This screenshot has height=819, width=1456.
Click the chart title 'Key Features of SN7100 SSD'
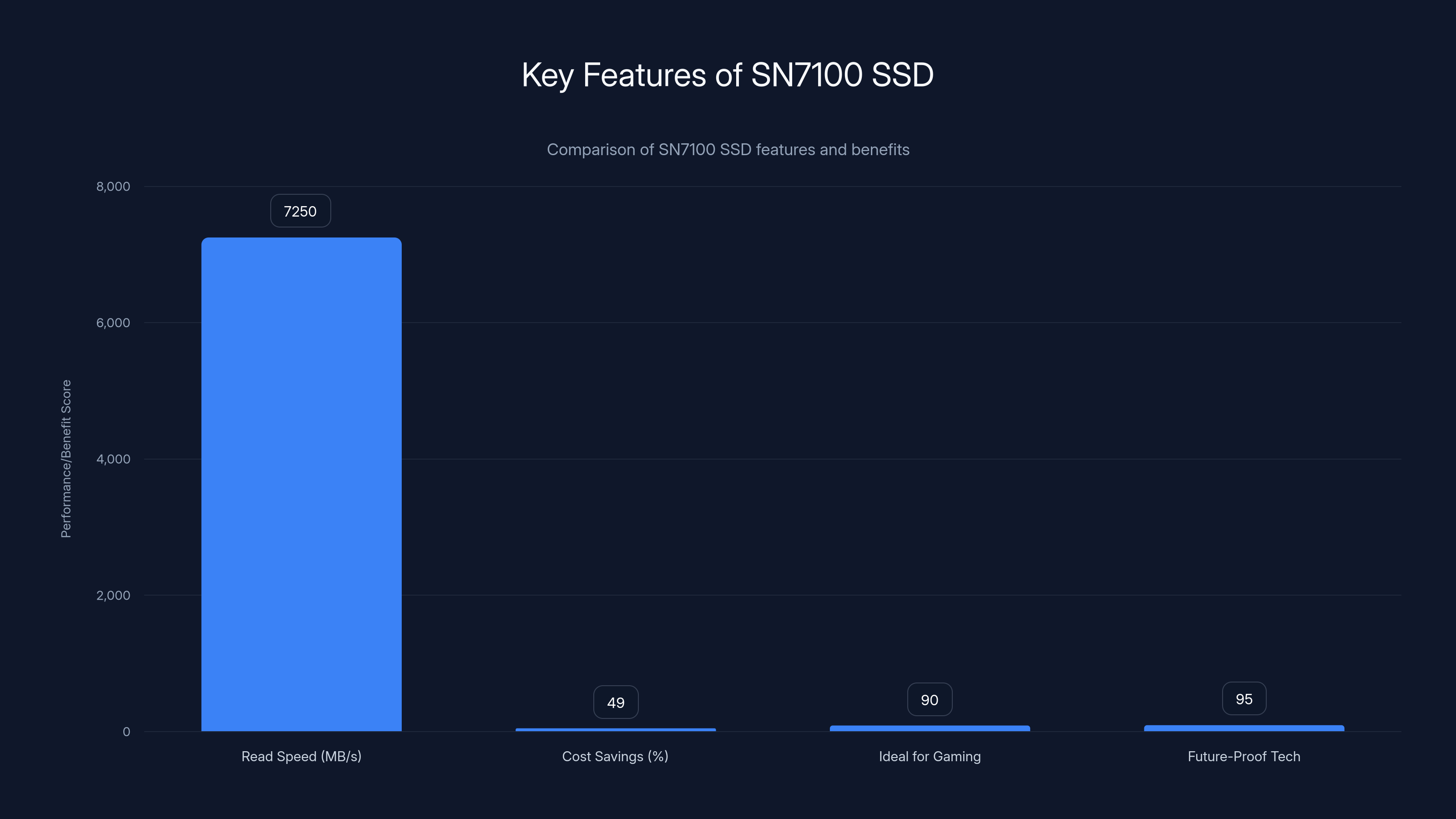click(x=728, y=75)
